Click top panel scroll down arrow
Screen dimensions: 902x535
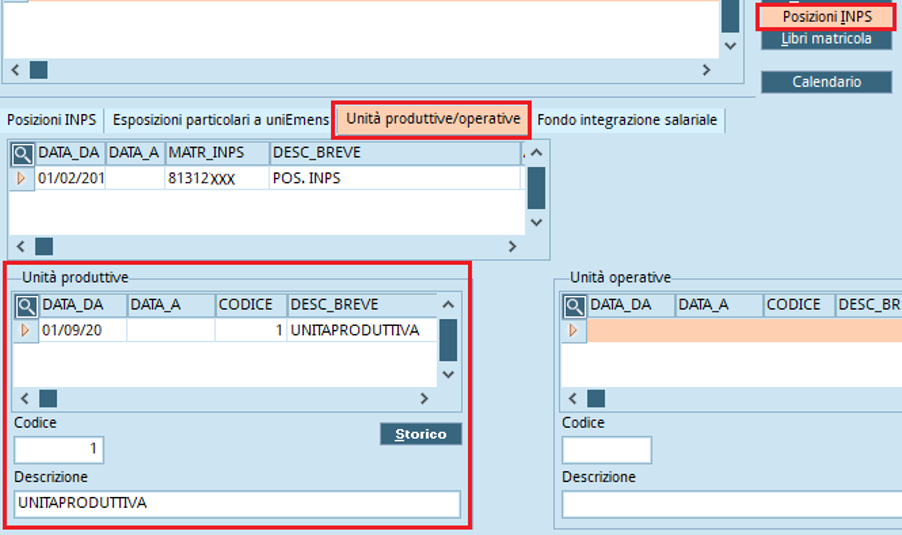[731, 46]
